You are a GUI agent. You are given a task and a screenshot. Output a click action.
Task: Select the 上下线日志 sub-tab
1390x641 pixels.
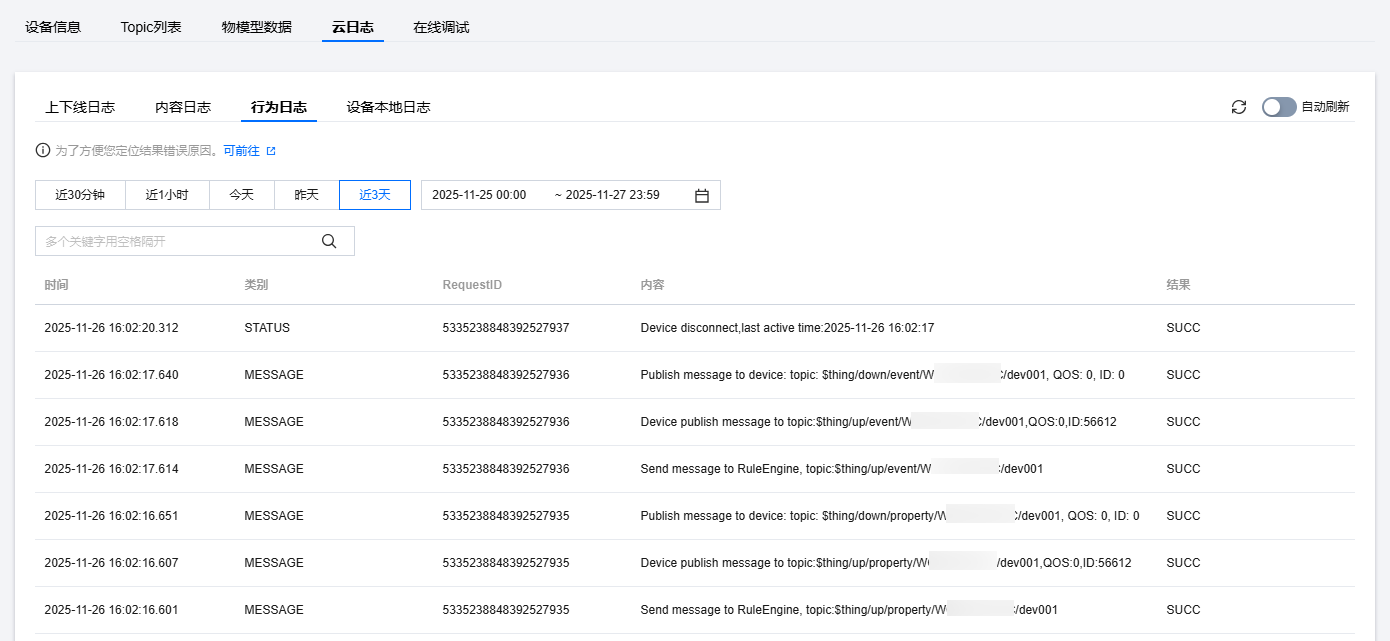80,107
